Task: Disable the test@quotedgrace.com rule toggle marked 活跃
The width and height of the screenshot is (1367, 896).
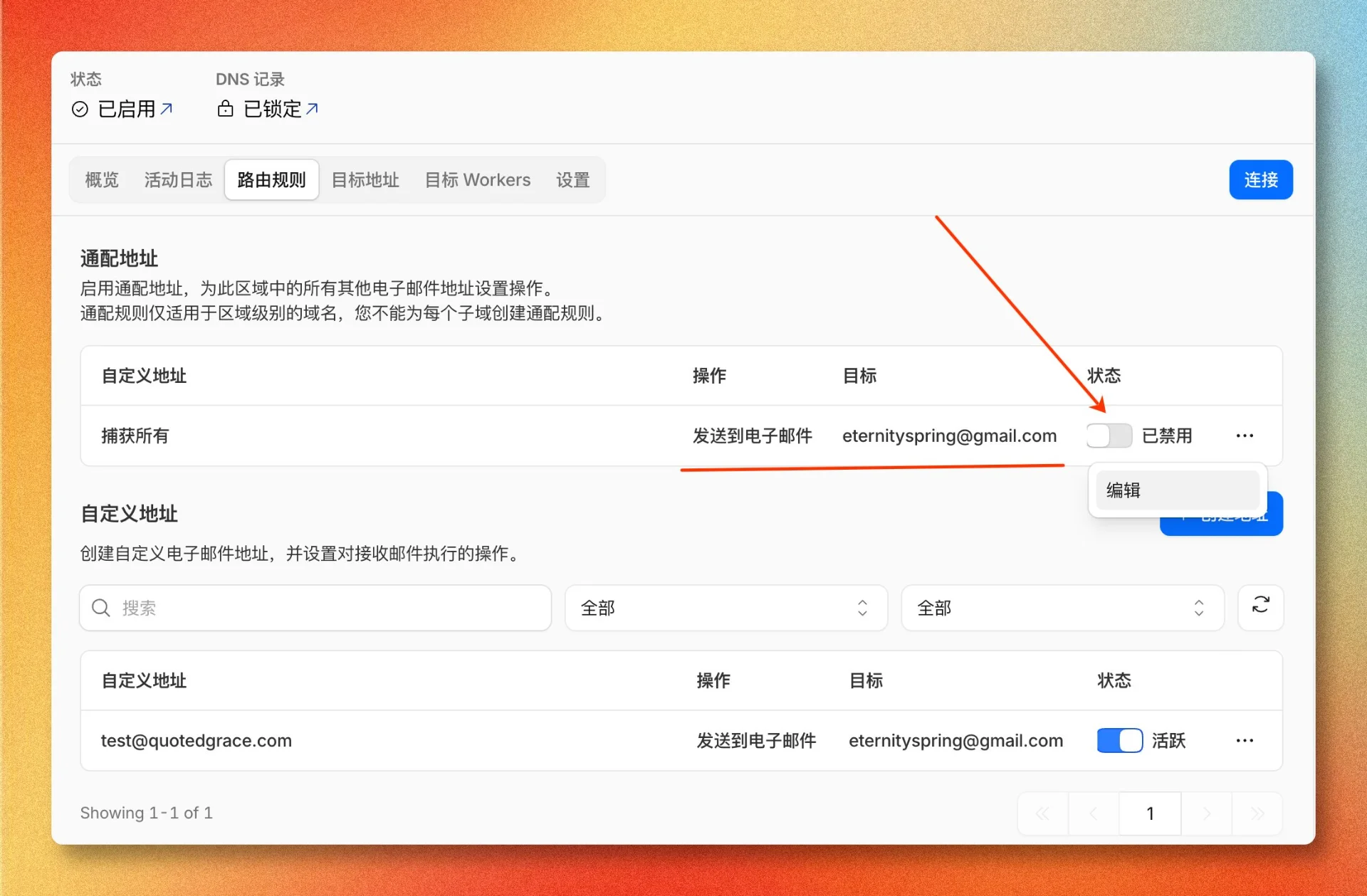Action: (x=1120, y=741)
